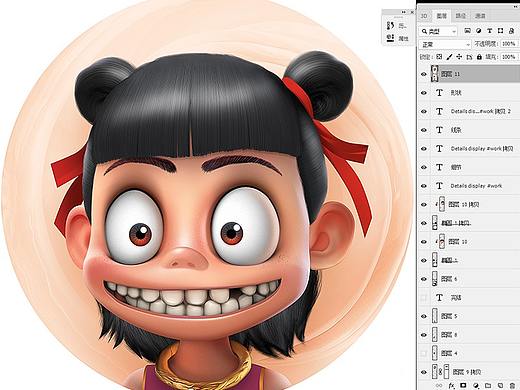The width and height of the screenshot is (520, 390).
Task: Select the 'Details display #work copy' layer name
Action: point(481,149)
